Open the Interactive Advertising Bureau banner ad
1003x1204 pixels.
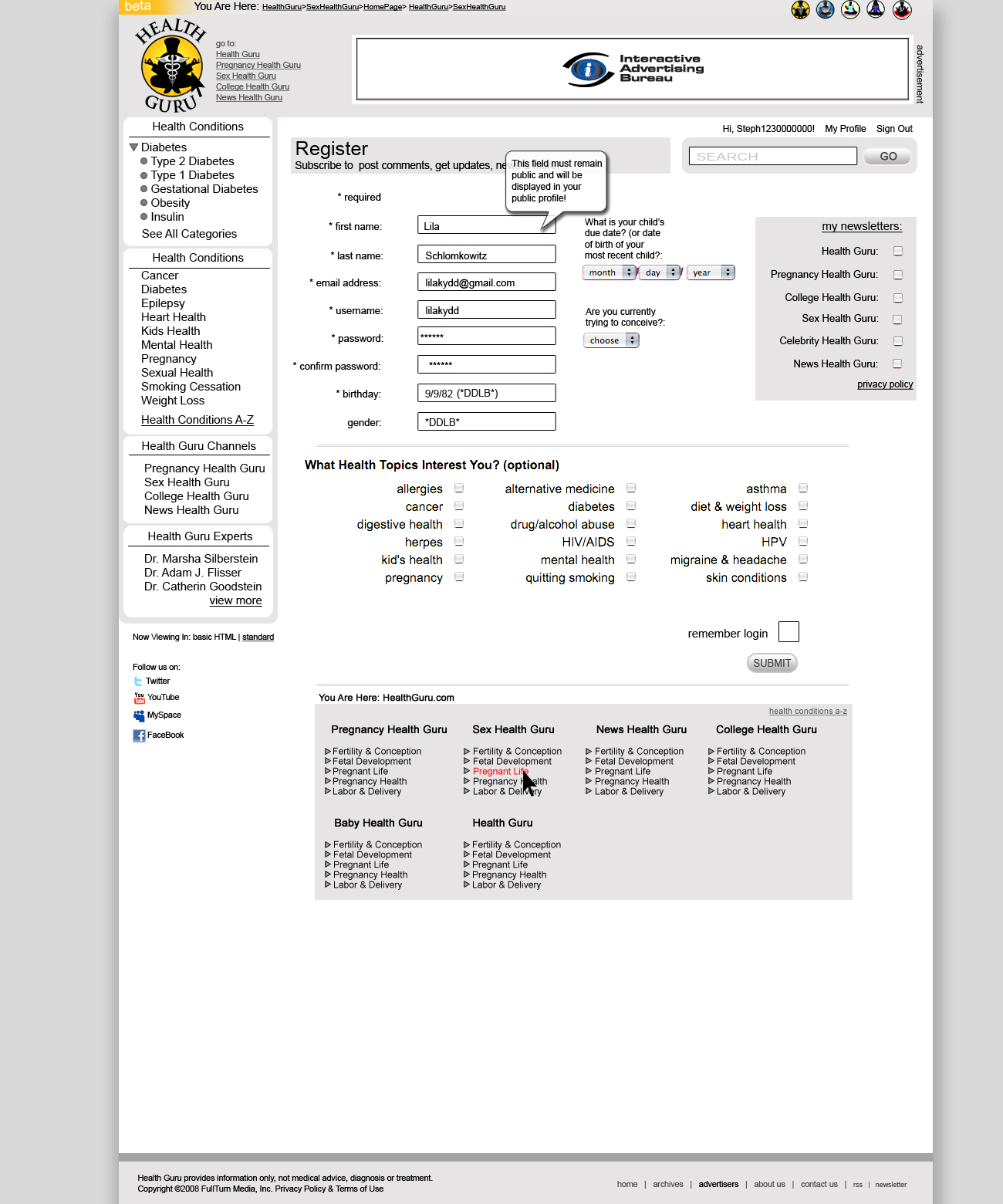632,69
